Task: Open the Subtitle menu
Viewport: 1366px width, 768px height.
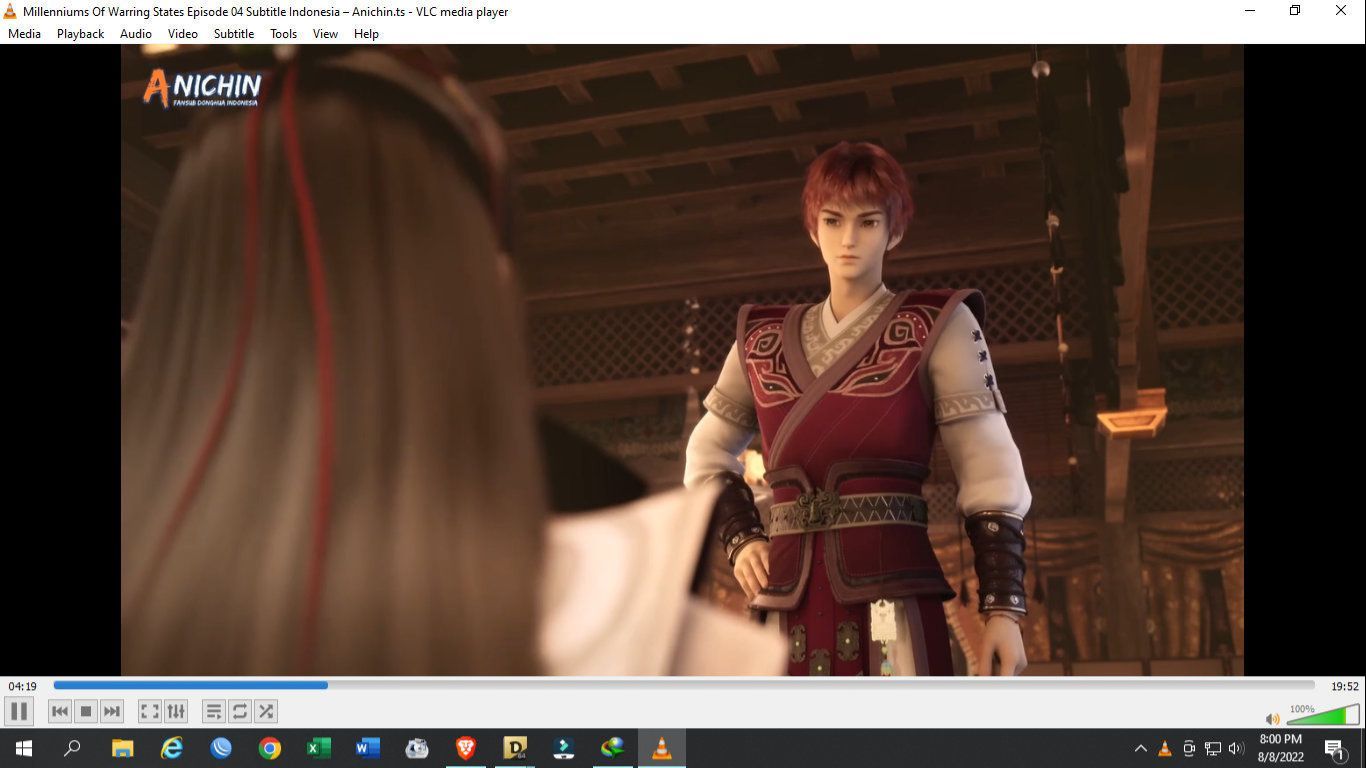Action: (234, 33)
